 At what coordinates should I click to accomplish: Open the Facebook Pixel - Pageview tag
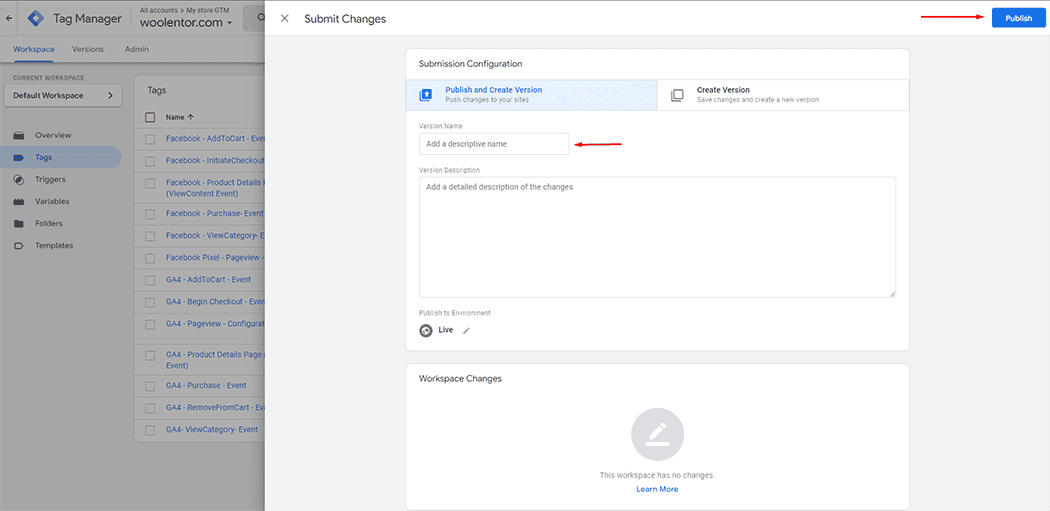215,258
